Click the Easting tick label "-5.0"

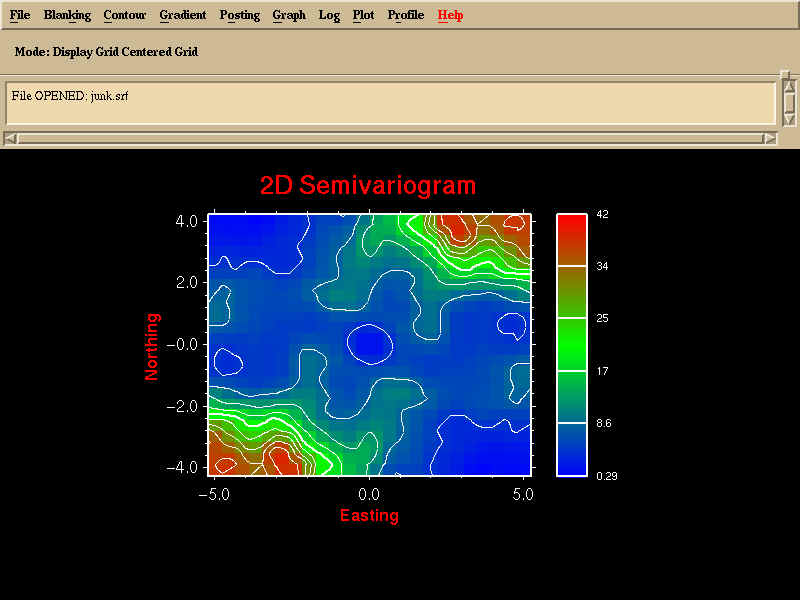[x=213, y=494]
